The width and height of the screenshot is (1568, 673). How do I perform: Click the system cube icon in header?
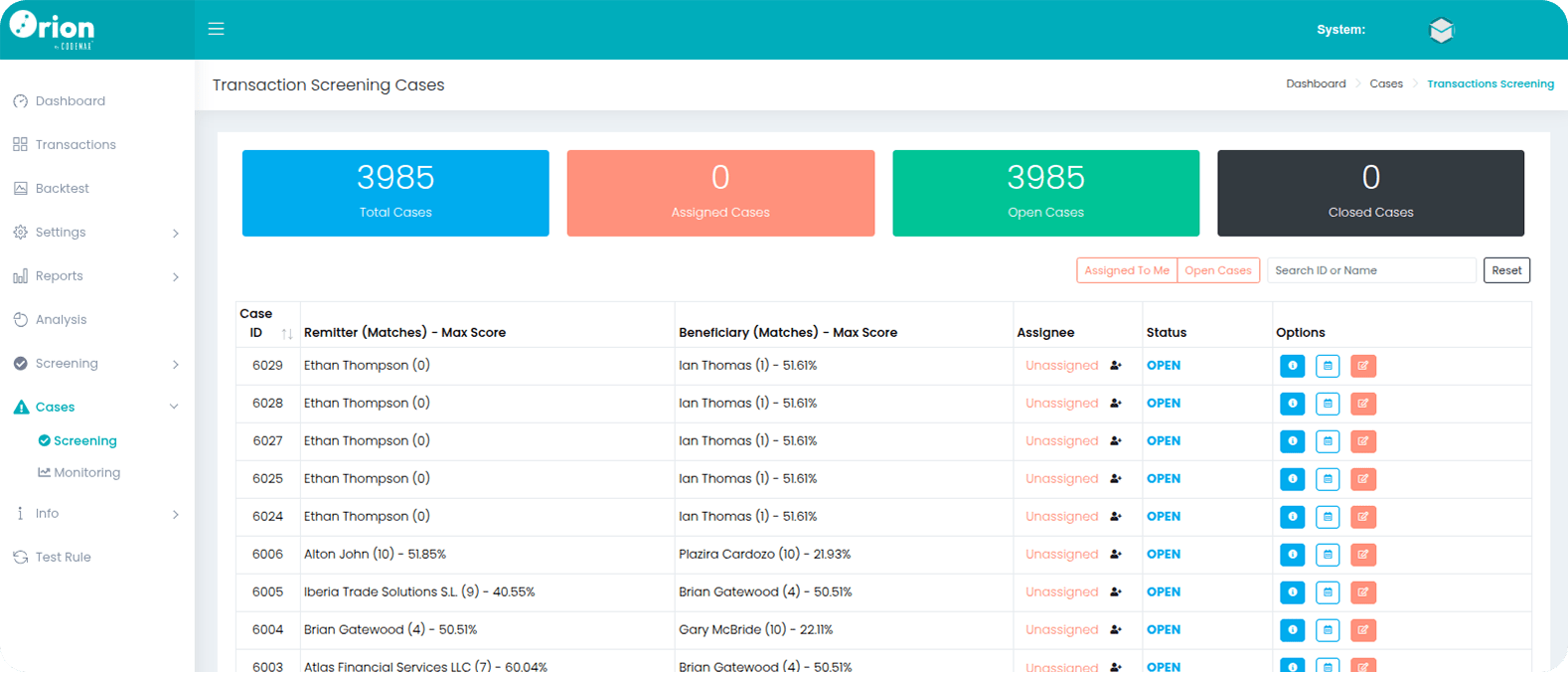click(x=1441, y=31)
